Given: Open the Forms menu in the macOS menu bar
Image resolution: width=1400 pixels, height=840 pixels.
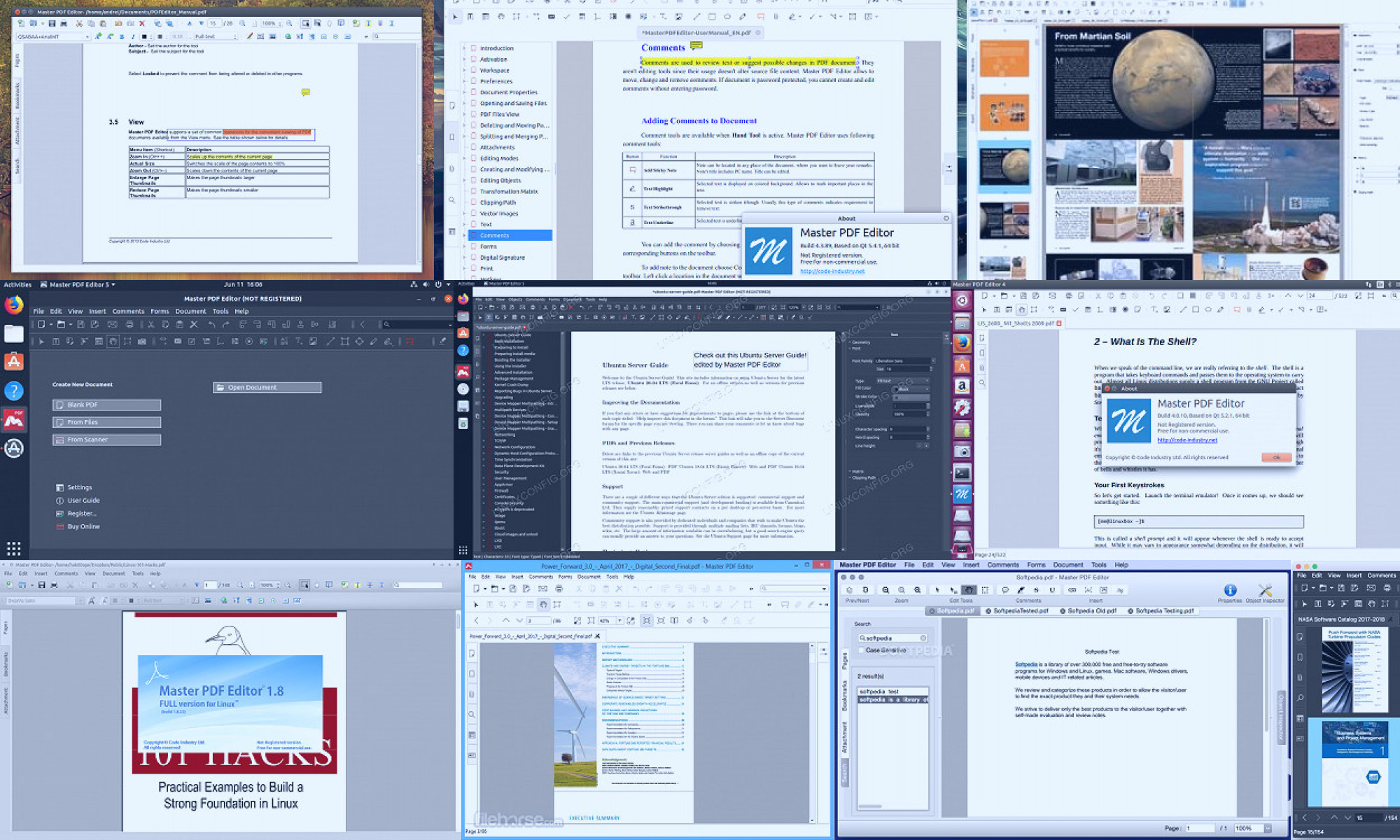Looking at the screenshot, I should coord(1036,565).
